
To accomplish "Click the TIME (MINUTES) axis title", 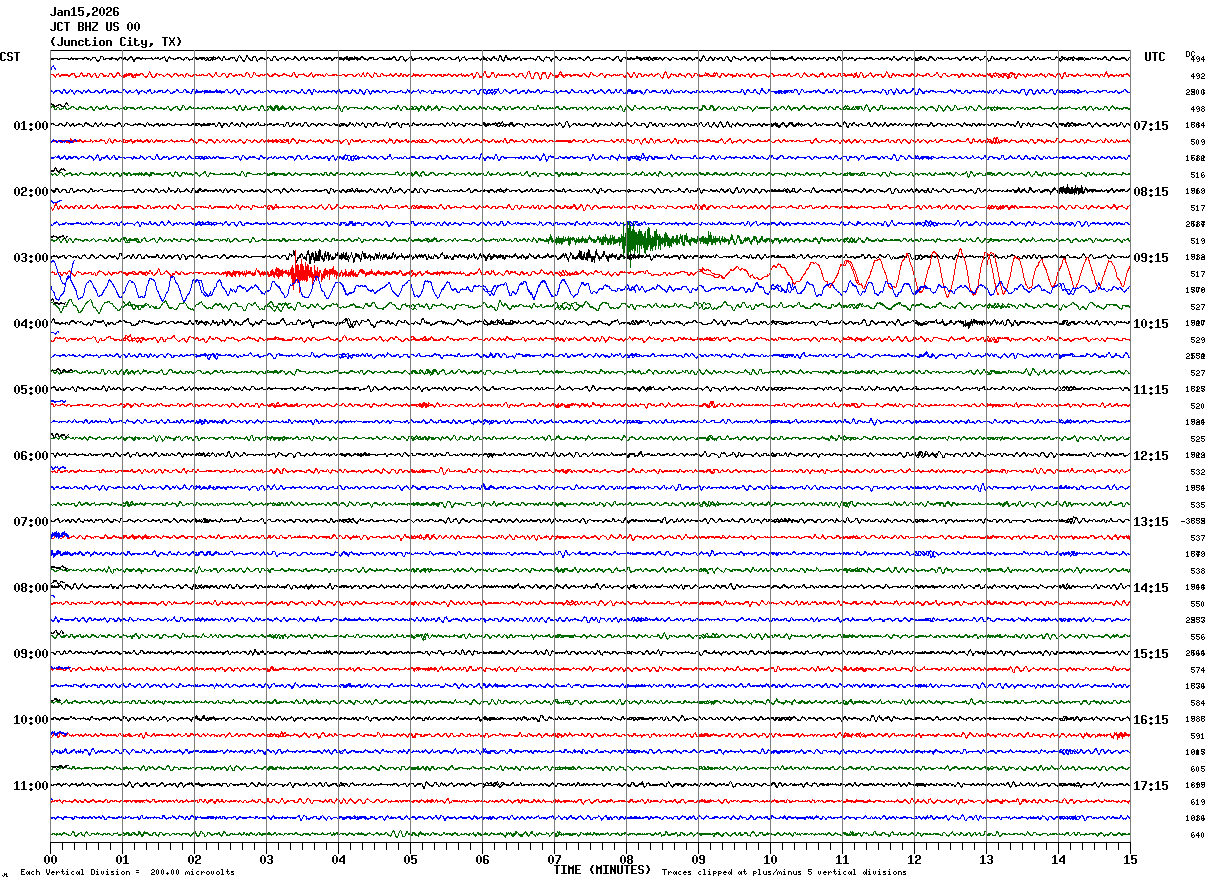I will tap(602, 870).
